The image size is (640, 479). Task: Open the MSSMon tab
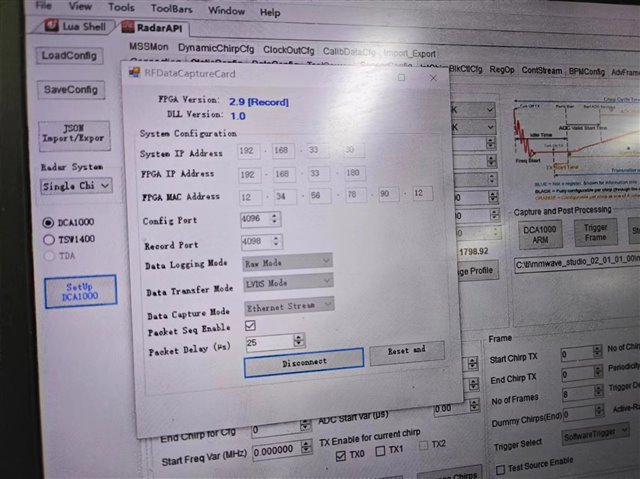coord(149,47)
